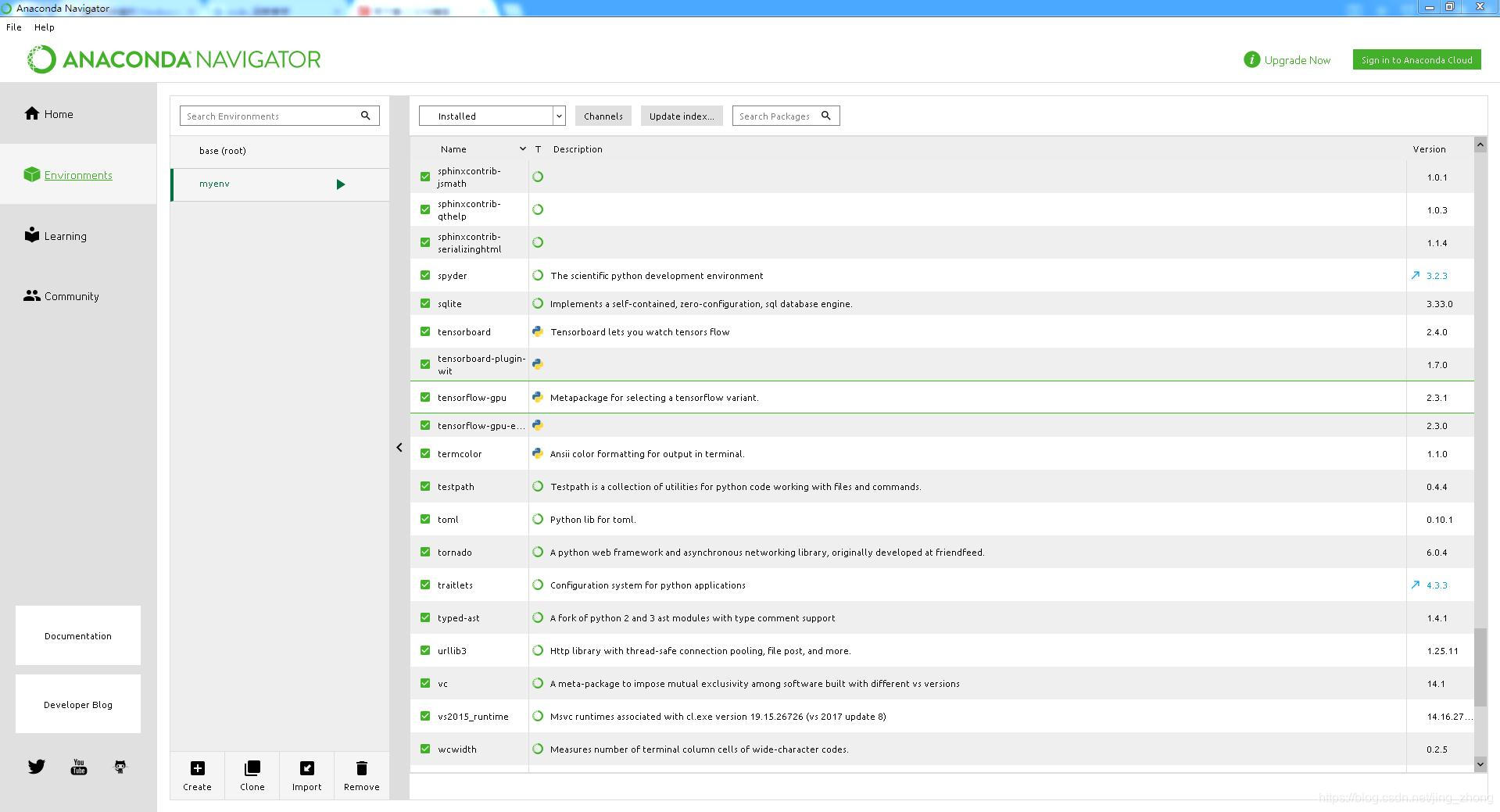
Task: Click the Search Environments magnifier icon
Action: pos(365,116)
